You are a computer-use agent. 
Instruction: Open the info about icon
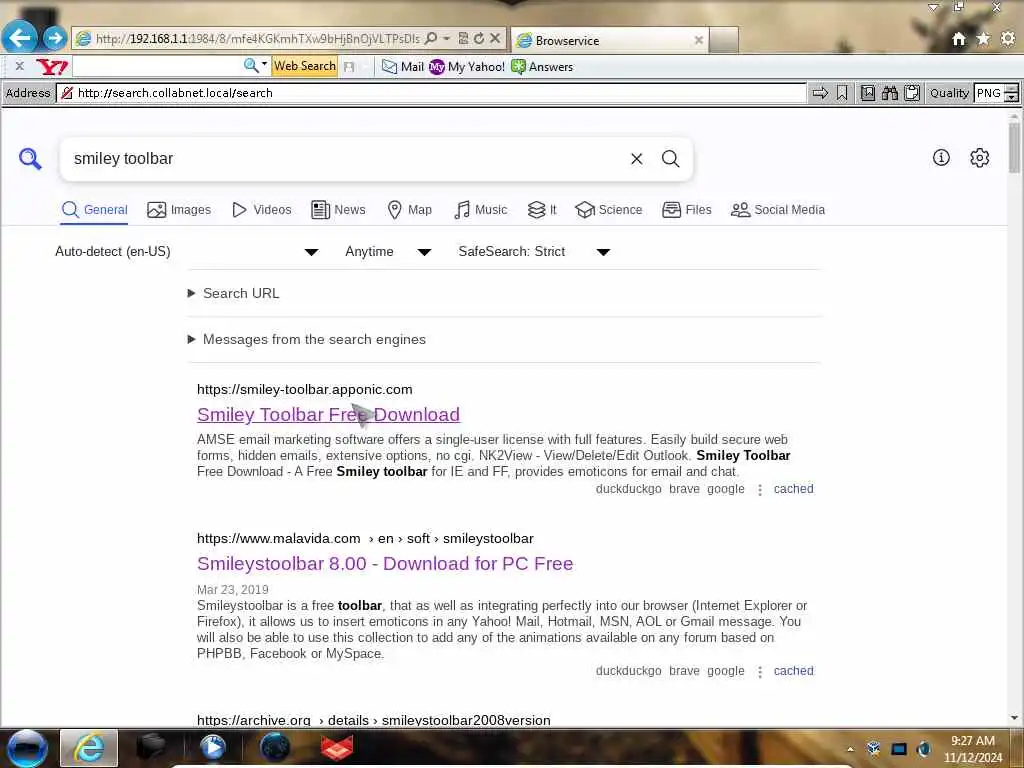941,157
